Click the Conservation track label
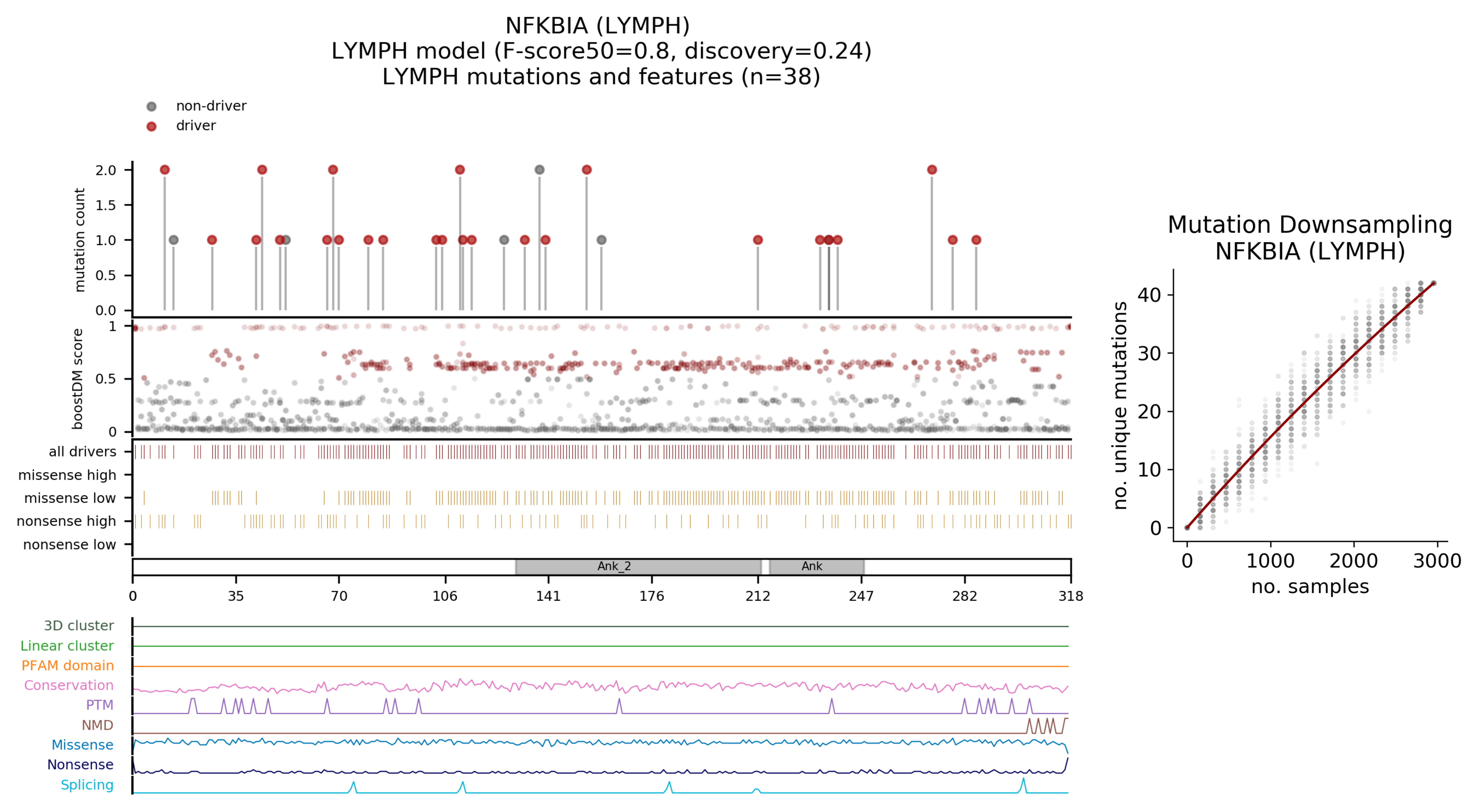The width and height of the screenshot is (1474, 812). pos(69,685)
